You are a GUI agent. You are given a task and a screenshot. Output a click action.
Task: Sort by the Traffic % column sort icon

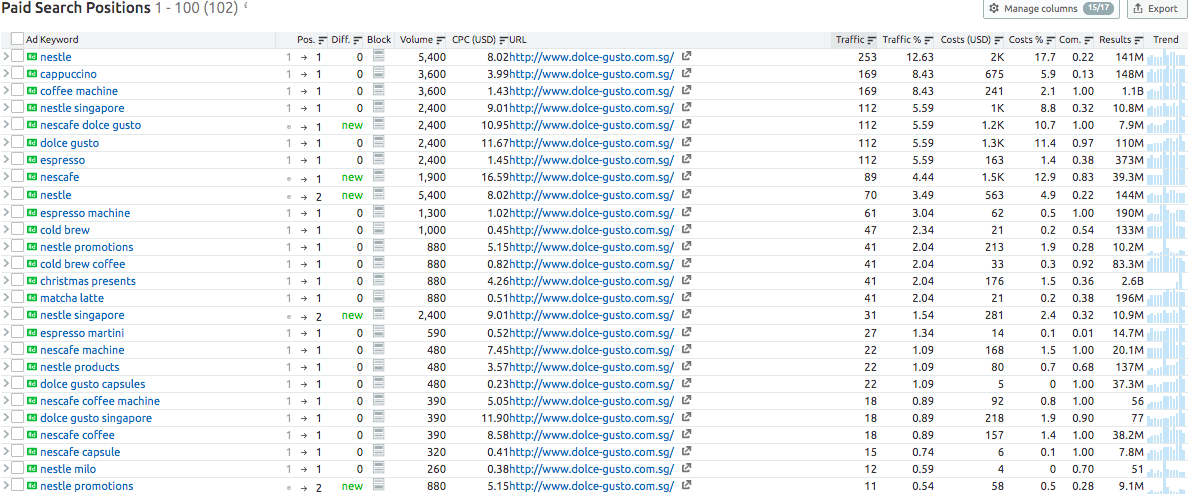click(x=928, y=40)
